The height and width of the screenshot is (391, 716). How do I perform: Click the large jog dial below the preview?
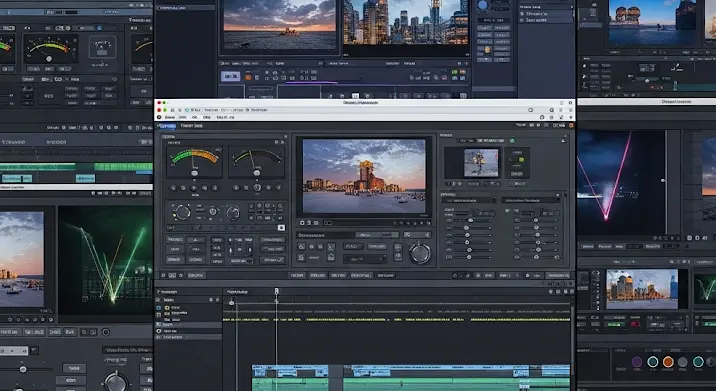420,253
